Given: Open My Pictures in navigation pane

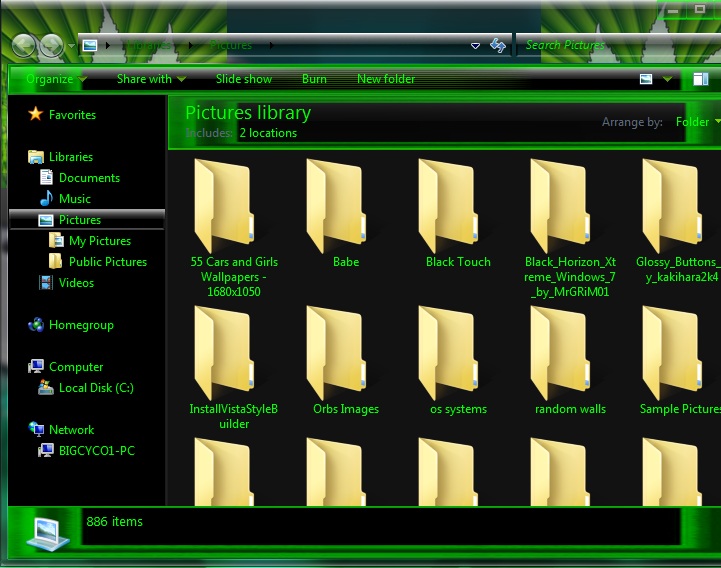Looking at the screenshot, I should pyautogui.click(x=100, y=241).
